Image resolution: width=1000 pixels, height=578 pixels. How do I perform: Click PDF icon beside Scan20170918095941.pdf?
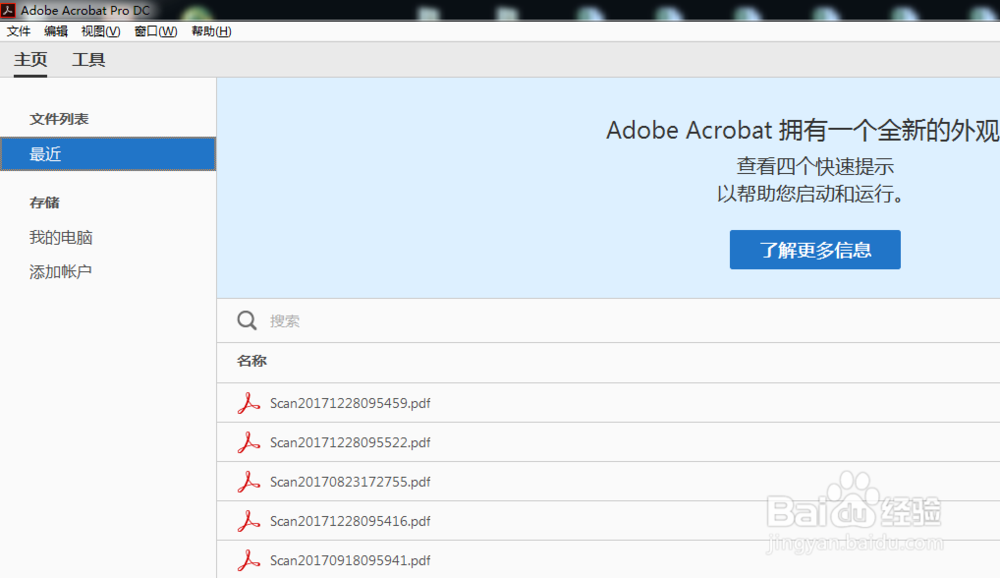pos(249,560)
